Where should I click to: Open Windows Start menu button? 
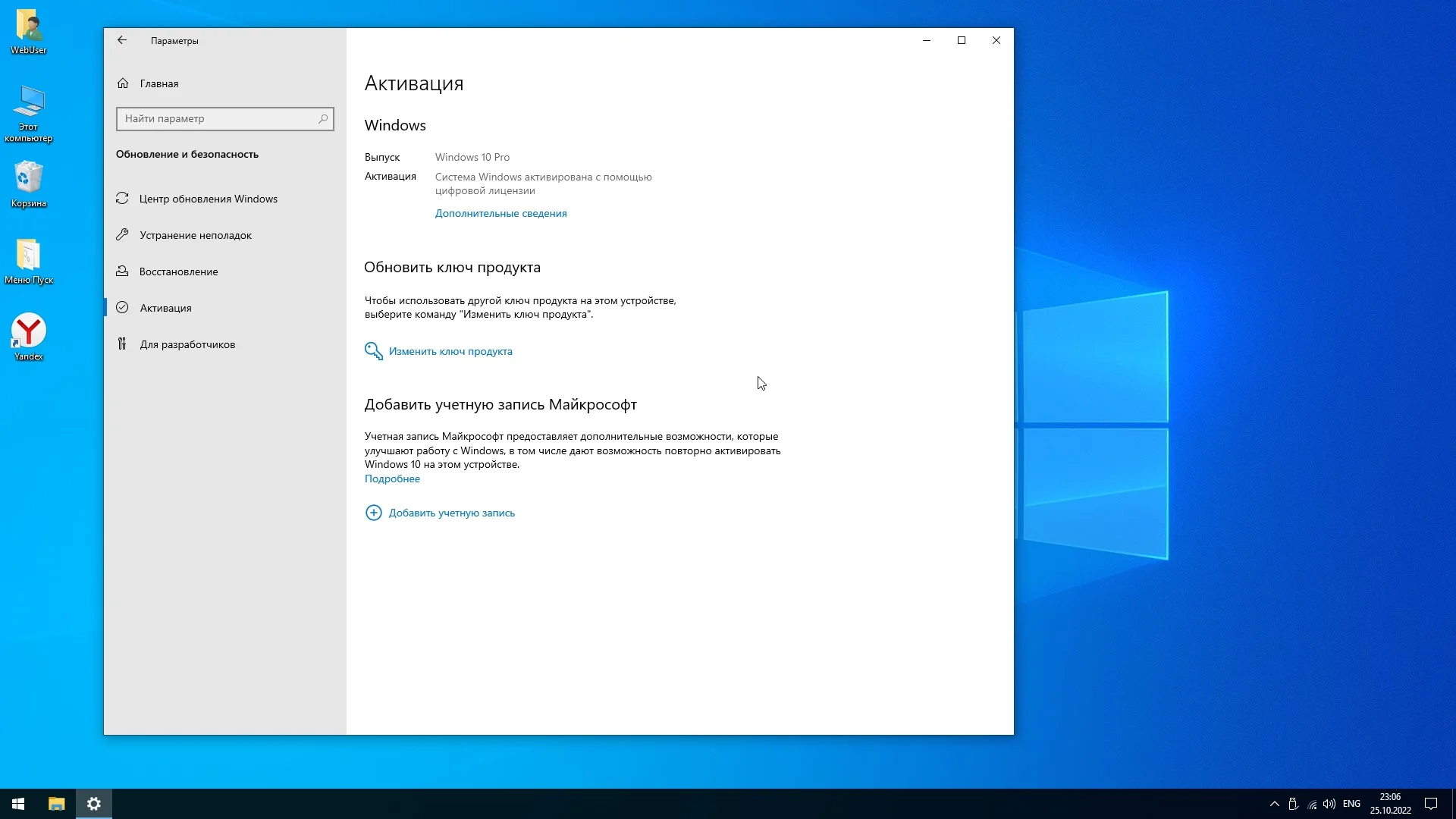(x=18, y=804)
